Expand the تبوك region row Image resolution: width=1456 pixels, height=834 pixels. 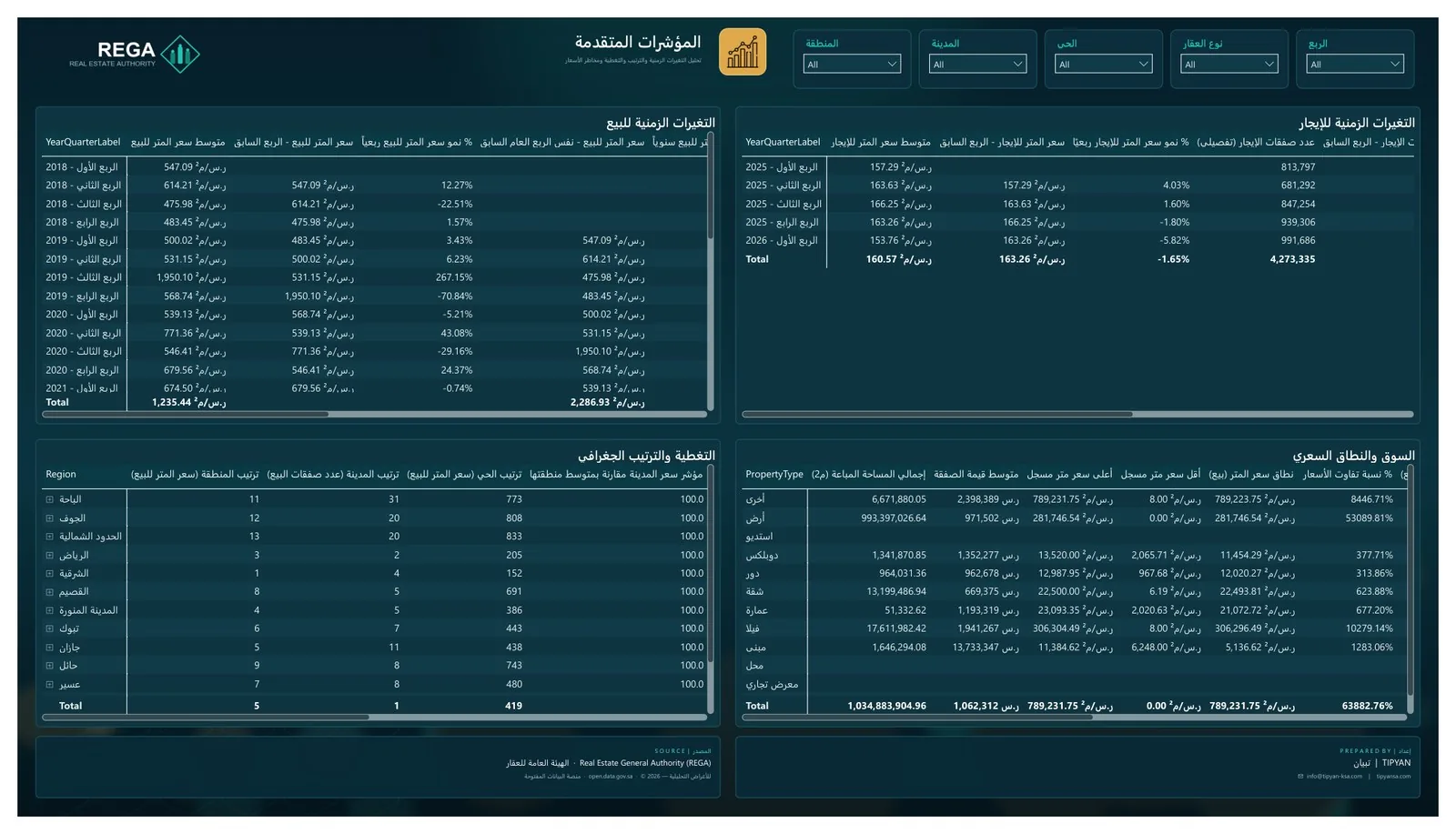click(x=50, y=628)
